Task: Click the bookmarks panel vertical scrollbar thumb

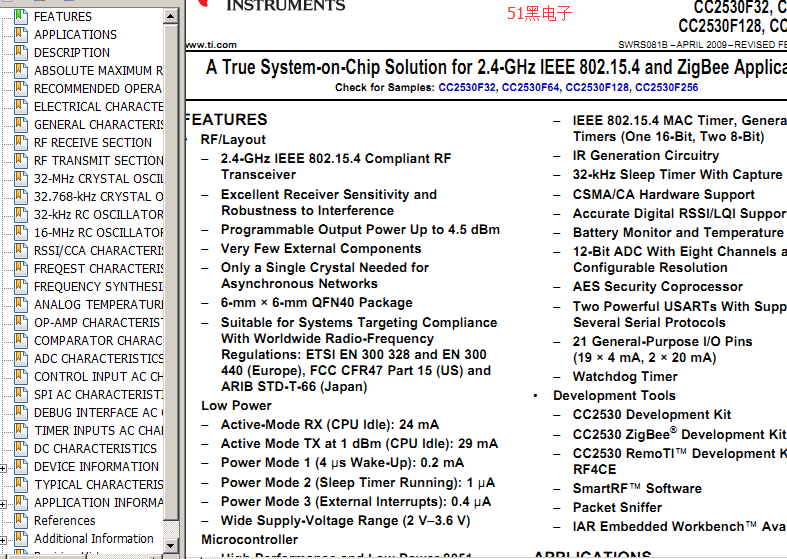Action: coord(171,271)
